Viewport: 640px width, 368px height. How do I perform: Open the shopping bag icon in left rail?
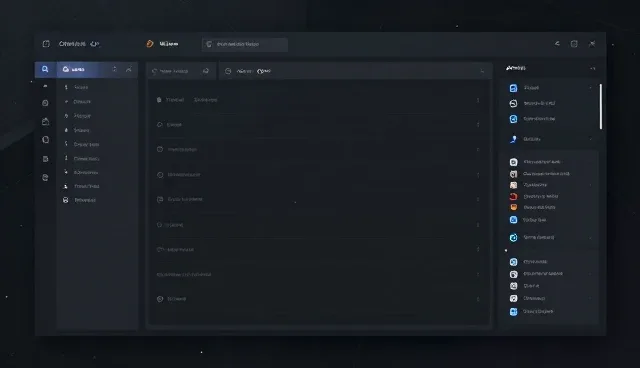tap(45, 121)
